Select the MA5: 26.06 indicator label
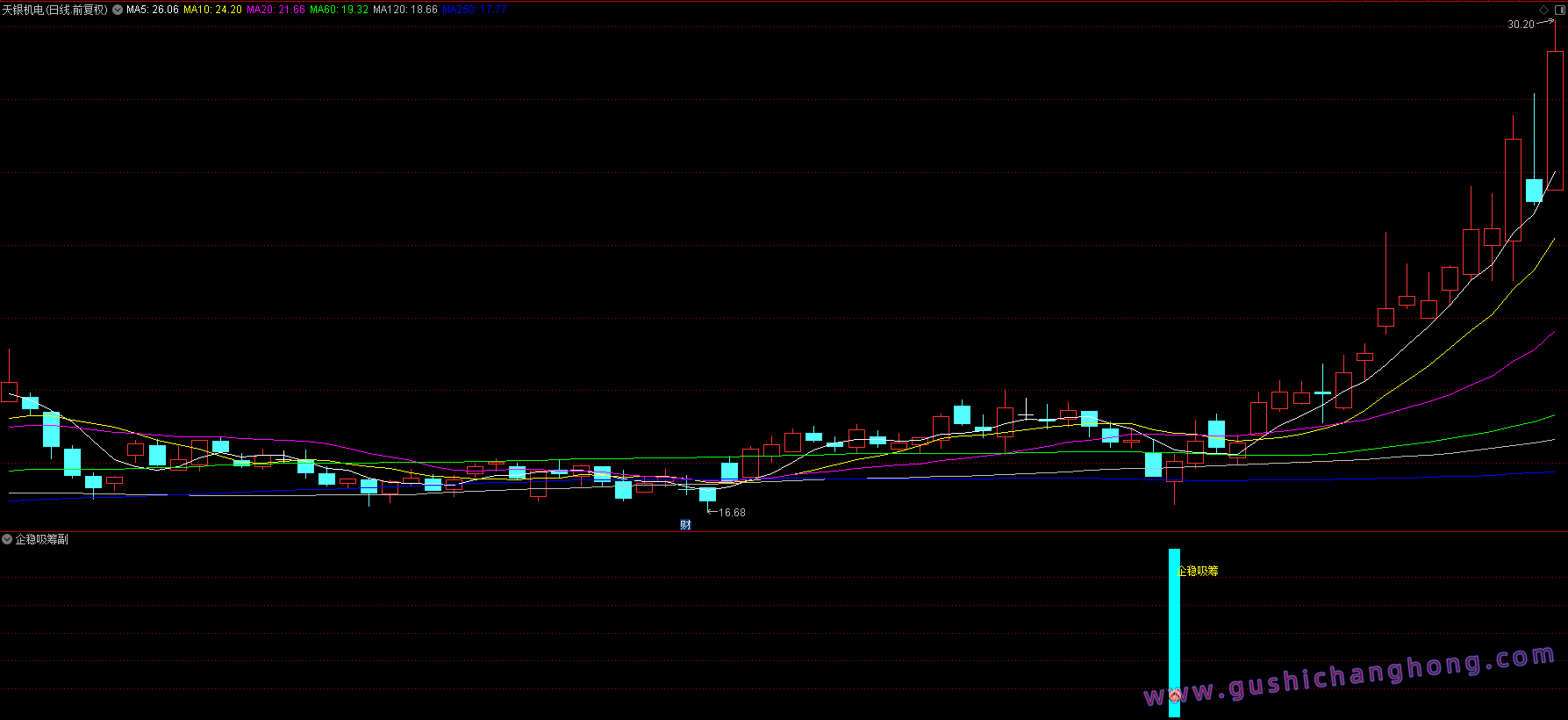 point(153,10)
